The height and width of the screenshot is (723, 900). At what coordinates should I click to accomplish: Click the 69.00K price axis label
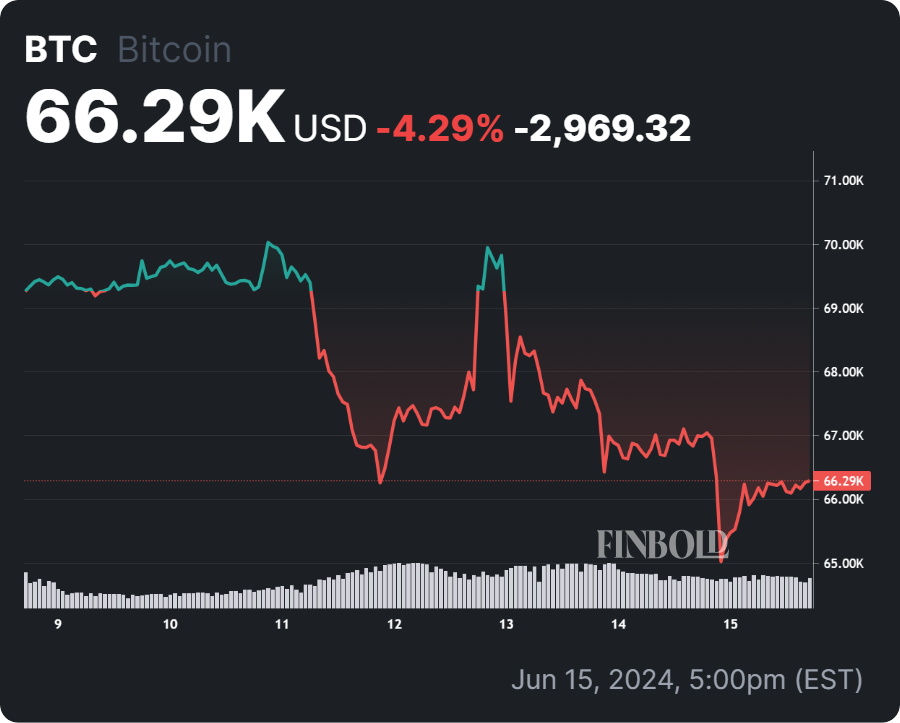pyautogui.click(x=842, y=309)
